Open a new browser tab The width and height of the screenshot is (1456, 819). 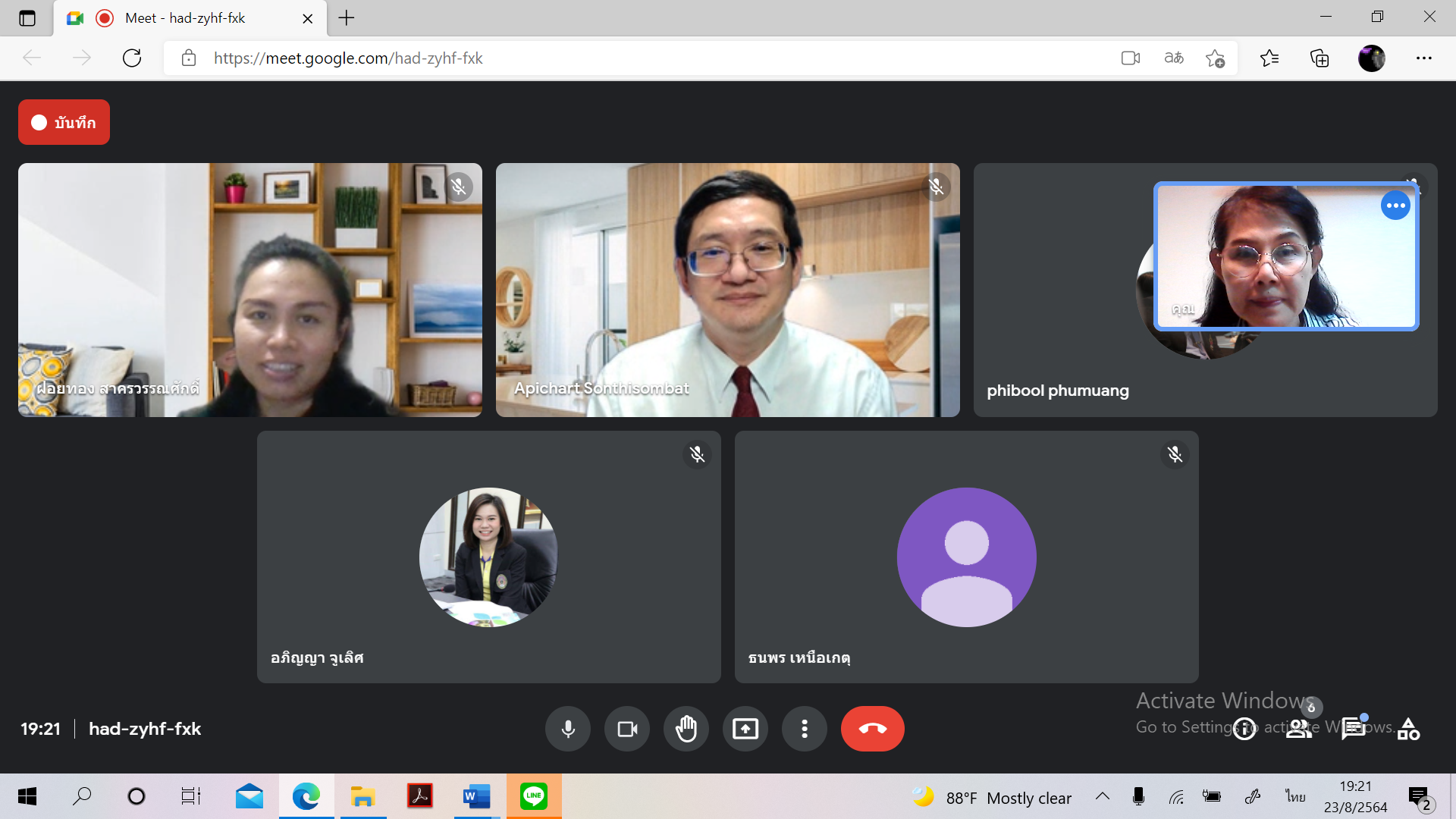(347, 18)
